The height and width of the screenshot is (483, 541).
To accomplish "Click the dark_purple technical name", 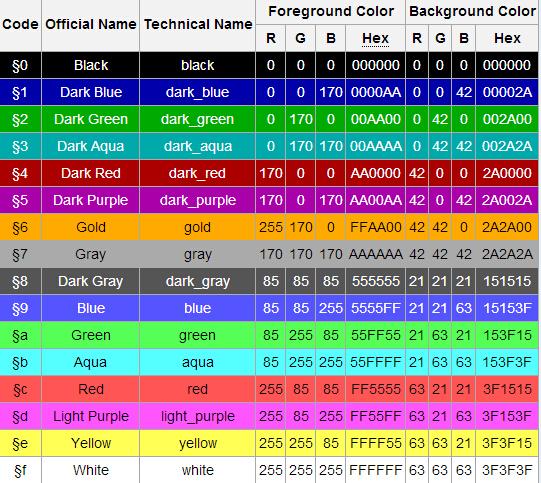I will (198, 200).
